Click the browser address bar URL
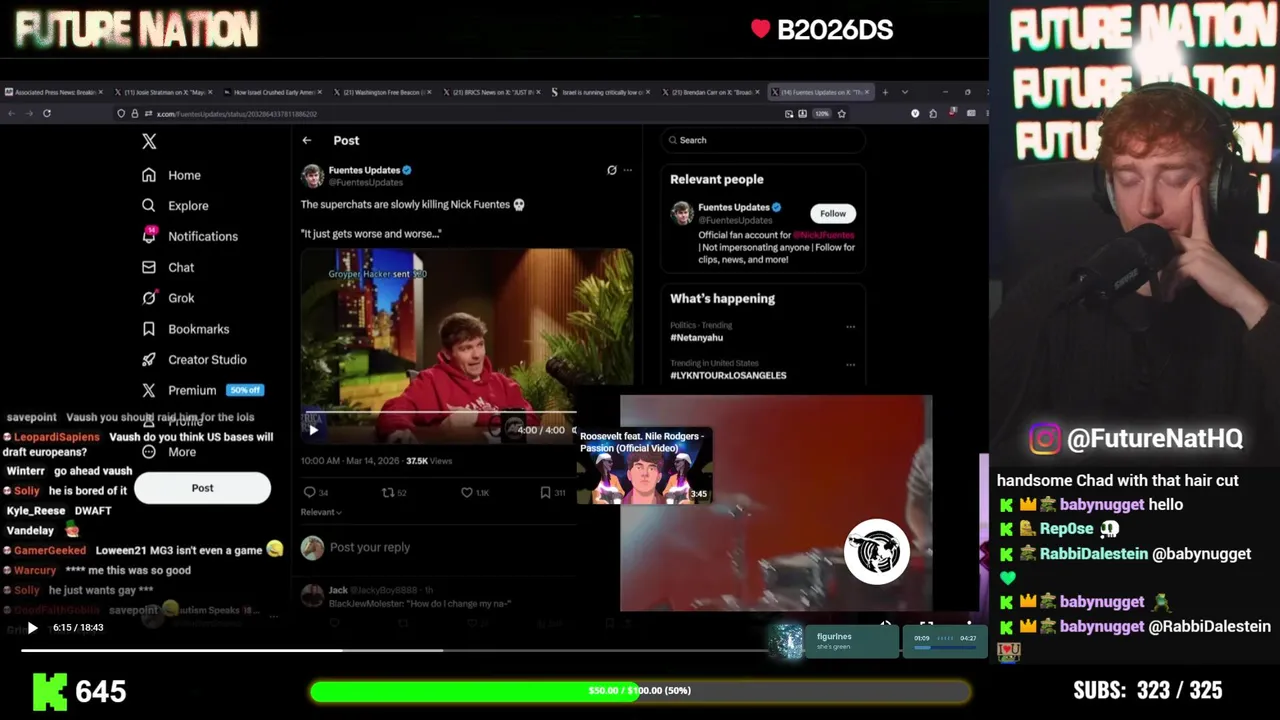Viewport: 1280px width, 720px height. pos(237,114)
